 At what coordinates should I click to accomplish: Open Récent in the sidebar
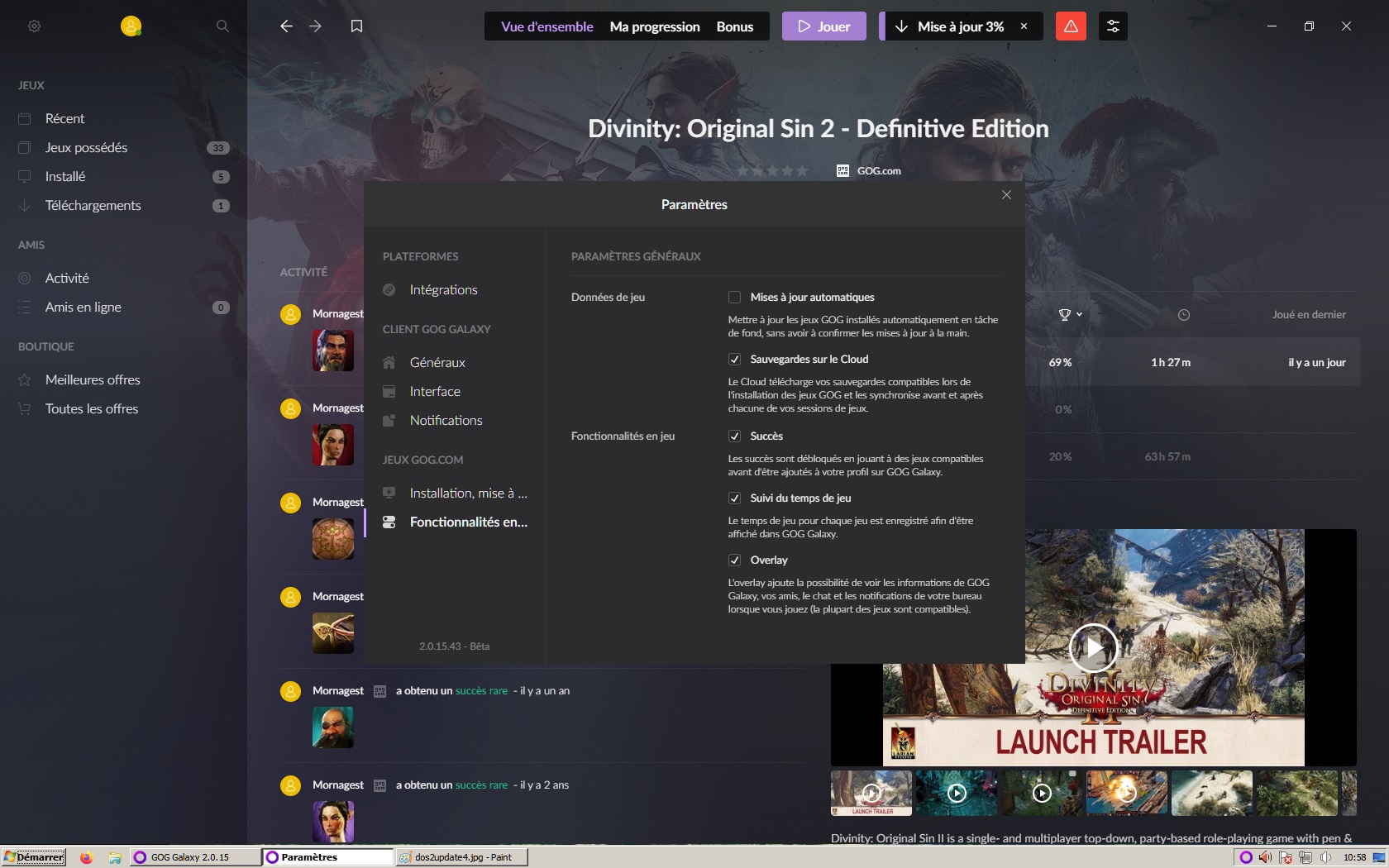pos(64,118)
